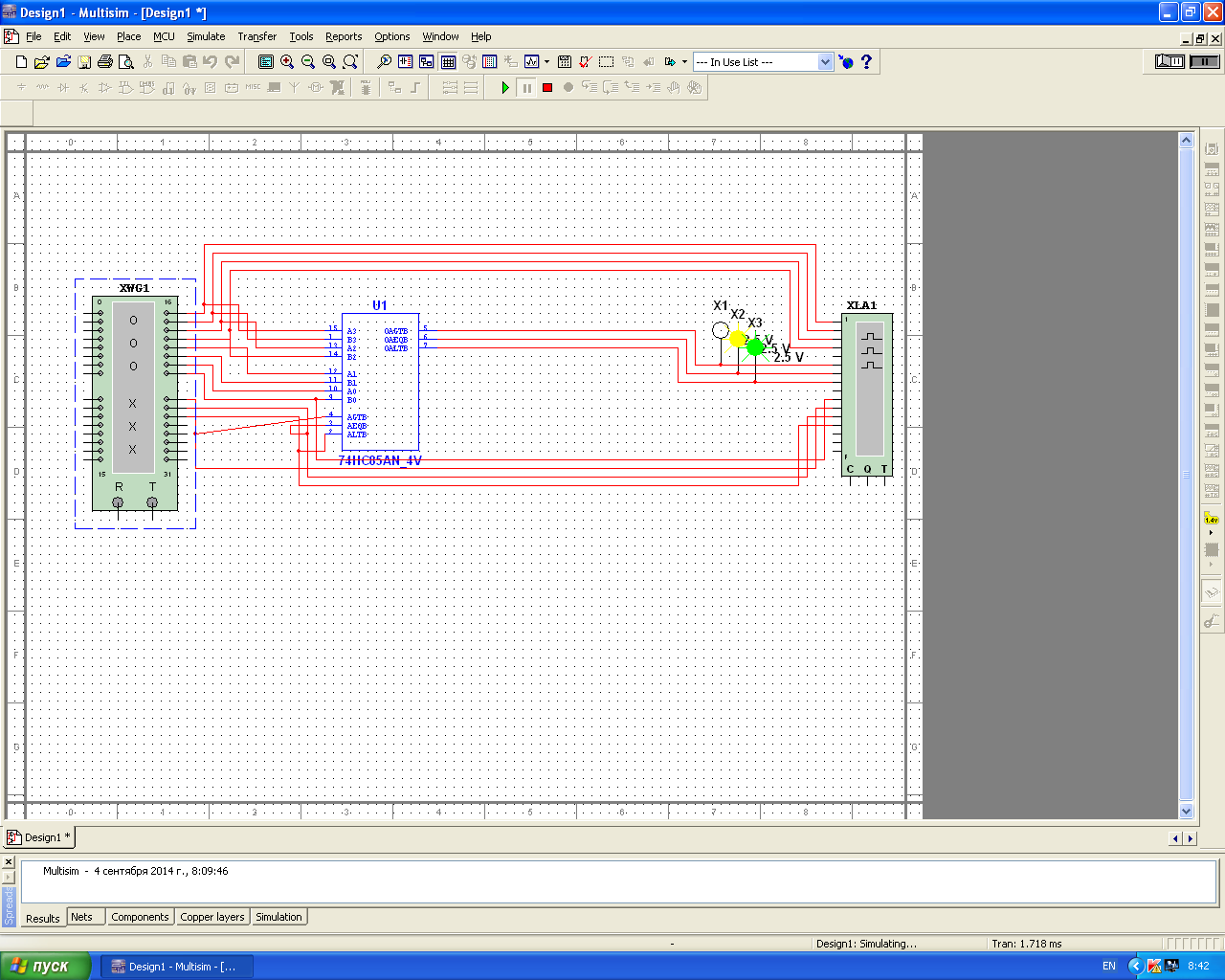The image size is (1225, 980).
Task: Open the Tools menu
Action: (301, 36)
